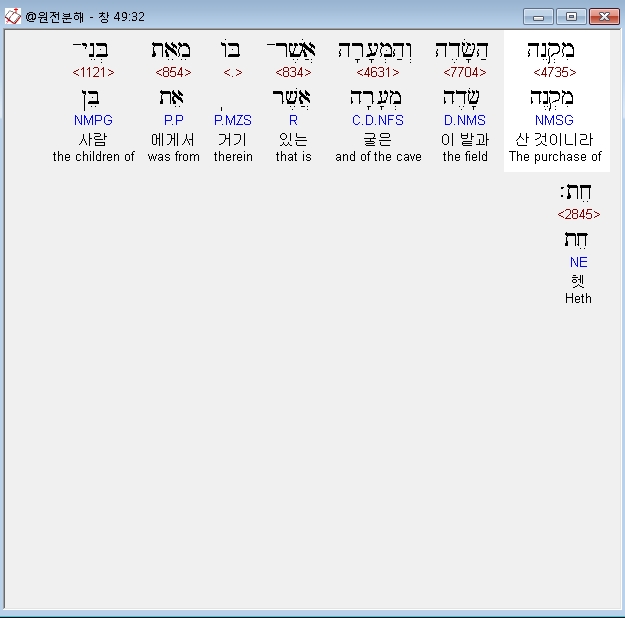Click the Korean gloss '거기'
This screenshot has height=618, width=625.
pos(233,140)
